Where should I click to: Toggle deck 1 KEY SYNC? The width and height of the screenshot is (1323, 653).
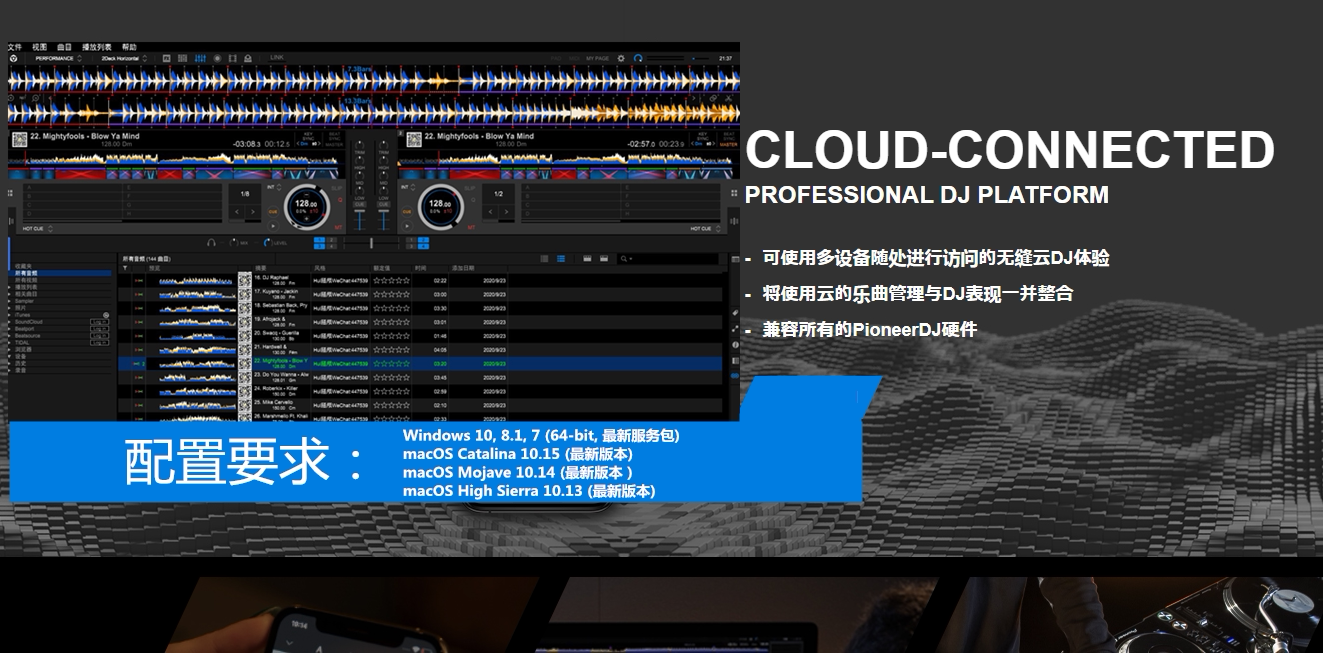(308, 138)
